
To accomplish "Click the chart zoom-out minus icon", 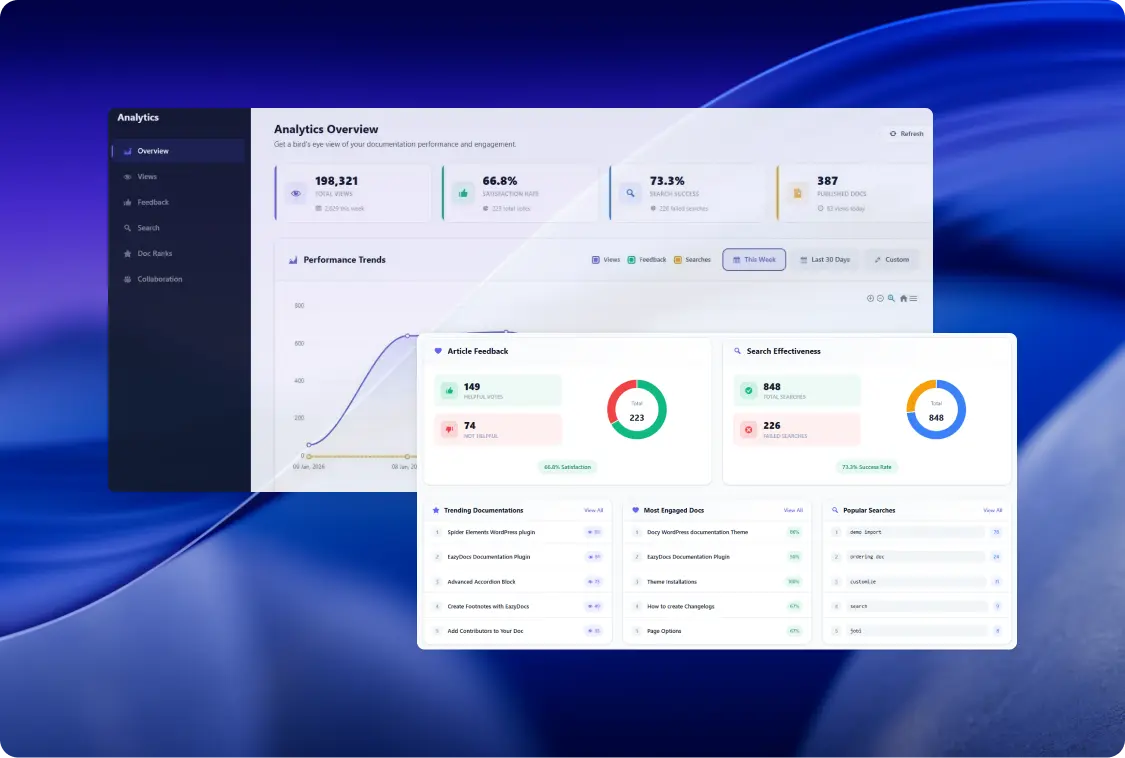I will pyautogui.click(x=880, y=298).
